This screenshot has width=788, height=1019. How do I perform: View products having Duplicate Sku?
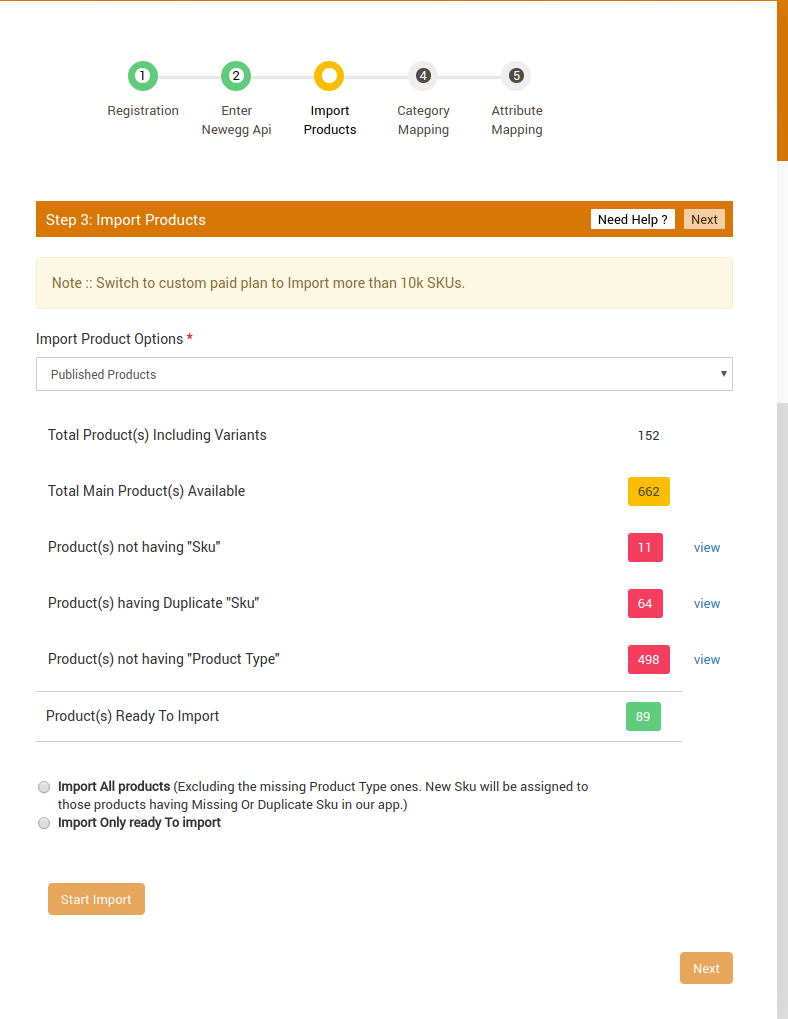[707, 604]
